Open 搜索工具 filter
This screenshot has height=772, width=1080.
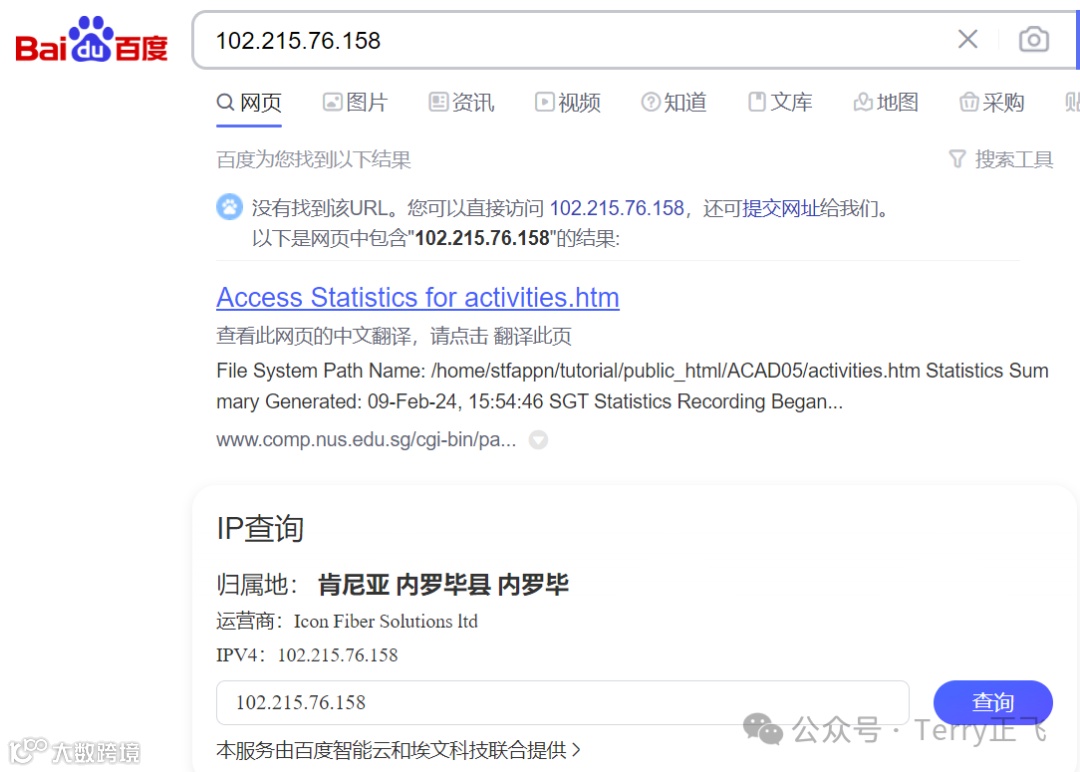pyautogui.click(x=1014, y=160)
